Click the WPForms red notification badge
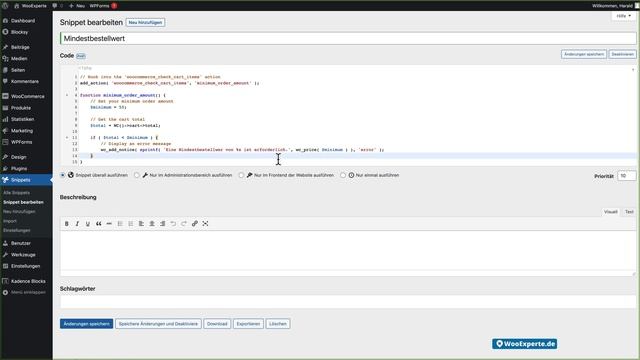The height and width of the screenshot is (360, 640). pyautogui.click(x=114, y=6)
